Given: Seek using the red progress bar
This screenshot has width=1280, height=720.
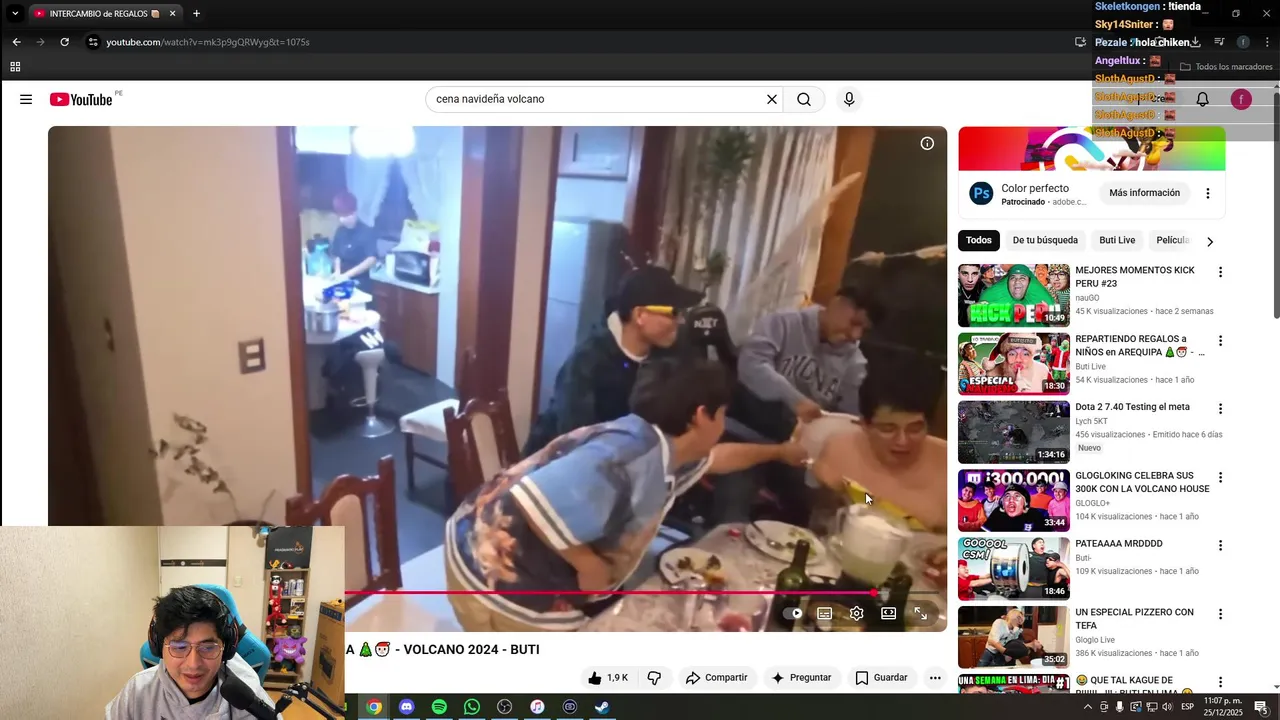Looking at the screenshot, I should point(640,593).
